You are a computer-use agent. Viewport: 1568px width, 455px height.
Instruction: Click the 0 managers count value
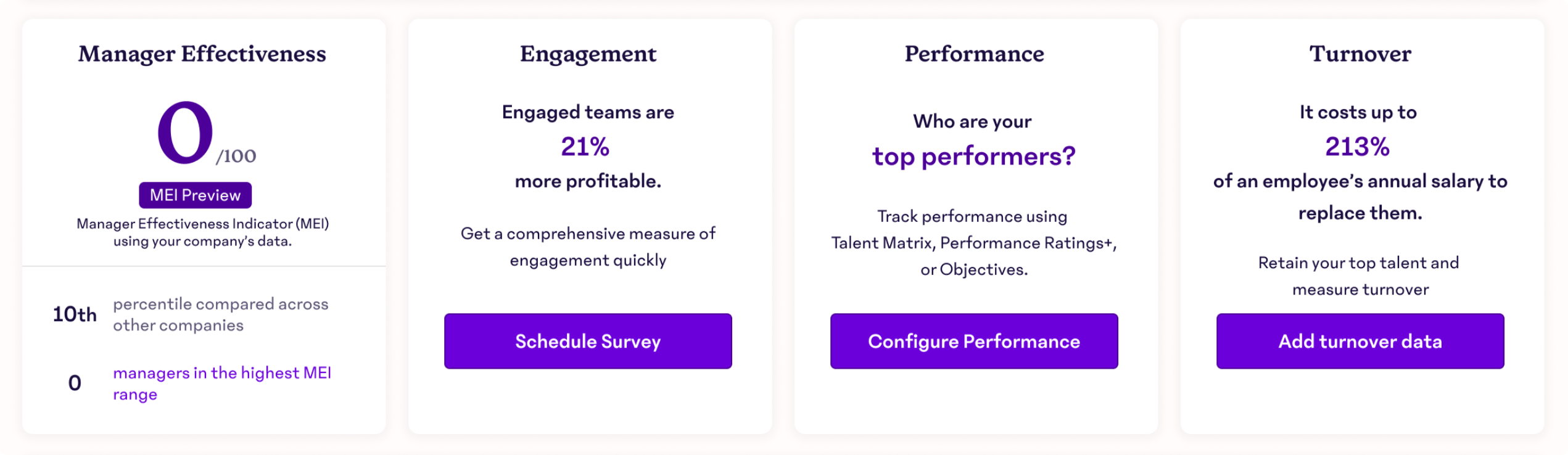click(x=75, y=383)
